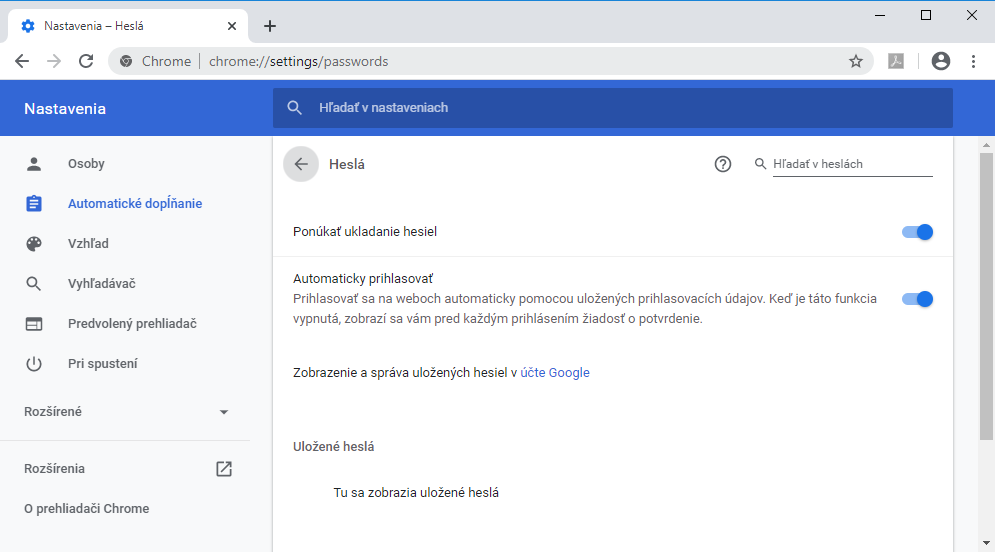Open the user profile avatar icon
This screenshot has height=552, width=995.
[940, 61]
